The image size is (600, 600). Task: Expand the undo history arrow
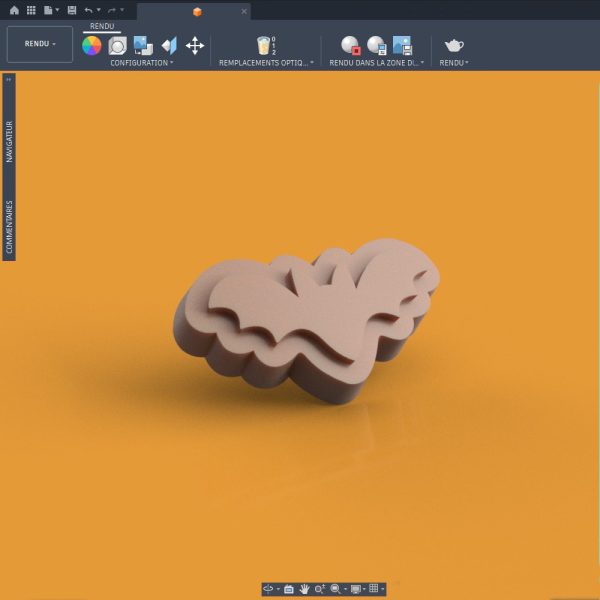(98, 10)
